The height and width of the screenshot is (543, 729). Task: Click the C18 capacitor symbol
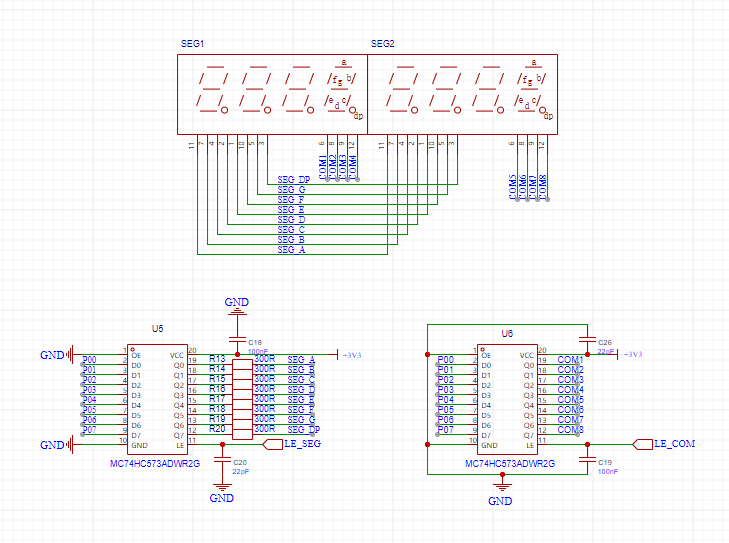pyautogui.click(x=237, y=339)
